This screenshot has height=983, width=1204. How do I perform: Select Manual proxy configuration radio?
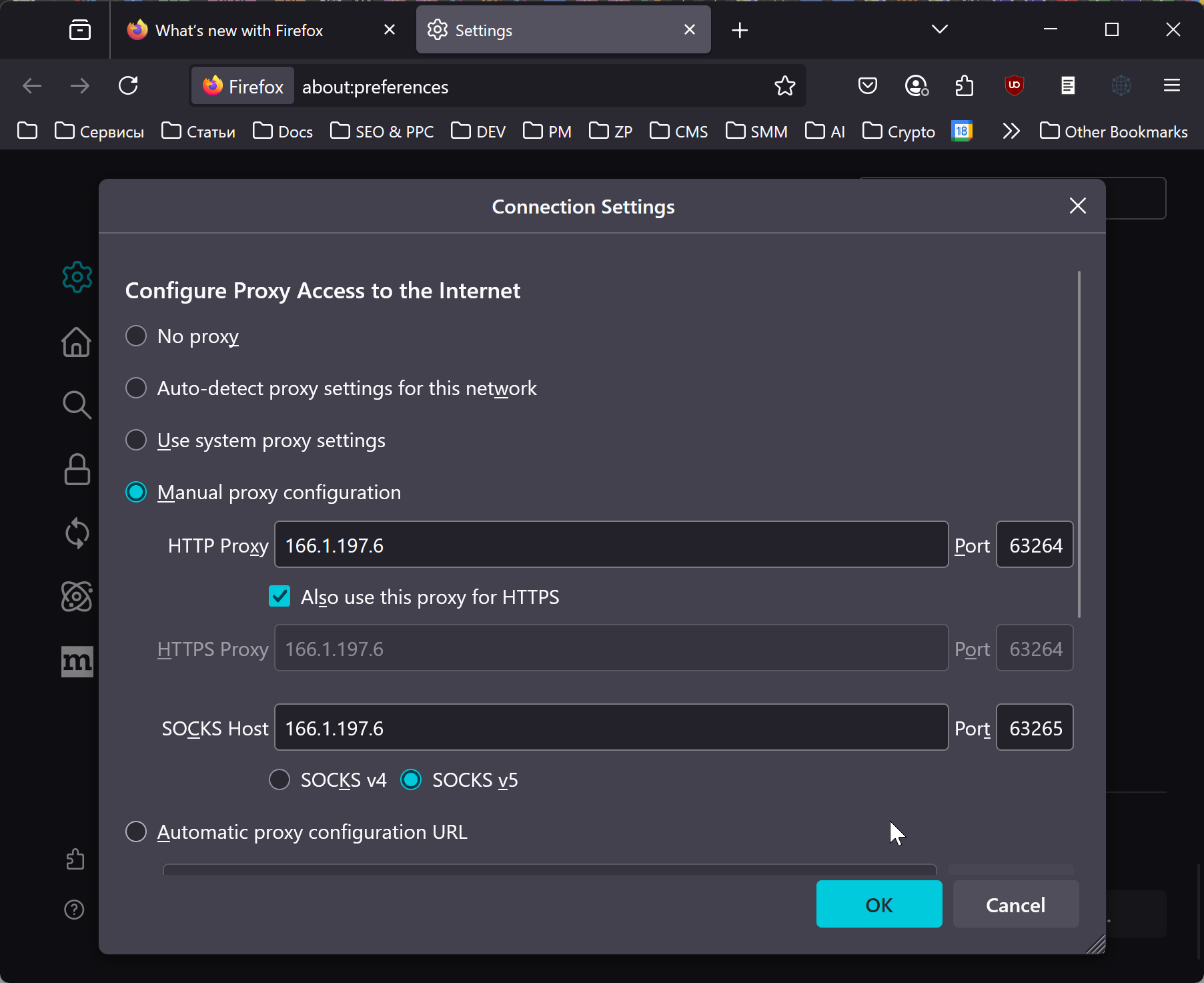(x=136, y=492)
